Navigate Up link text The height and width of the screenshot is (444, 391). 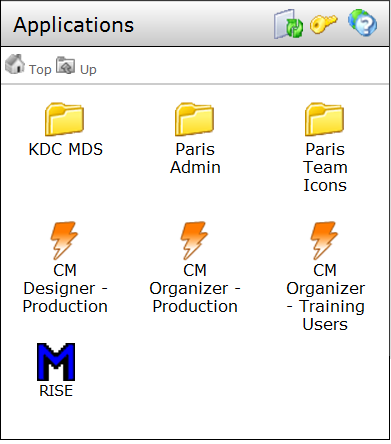click(88, 70)
